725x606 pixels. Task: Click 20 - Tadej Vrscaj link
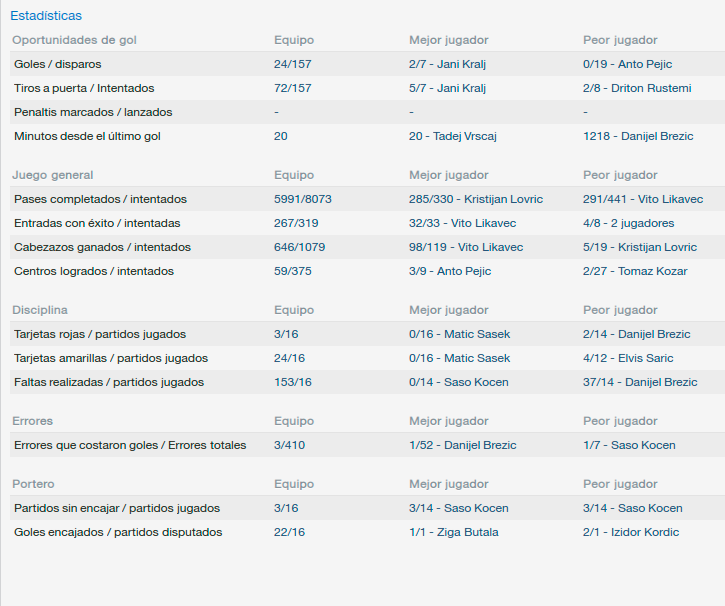tap(452, 136)
